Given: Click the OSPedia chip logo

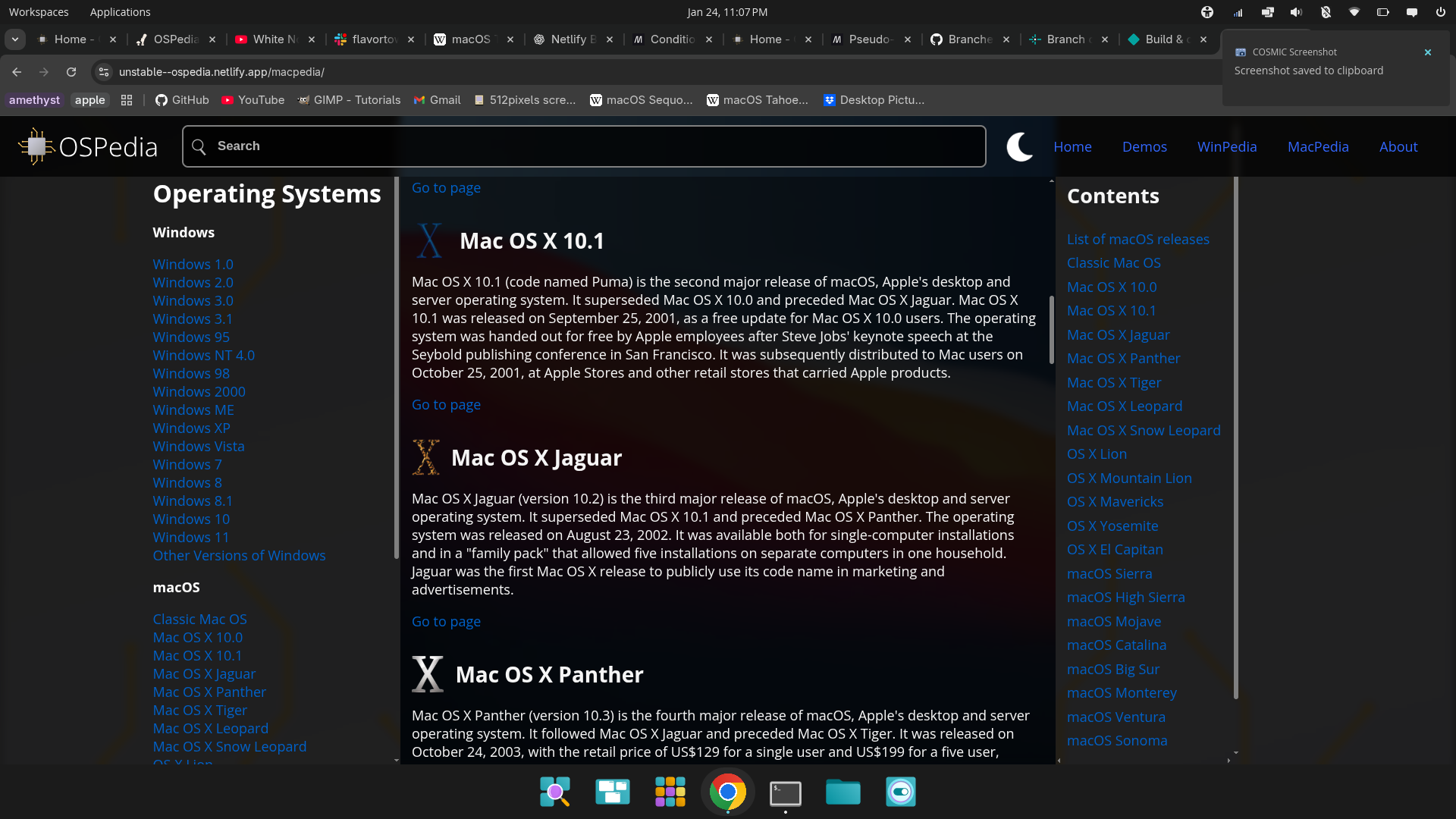Looking at the screenshot, I should (x=36, y=146).
